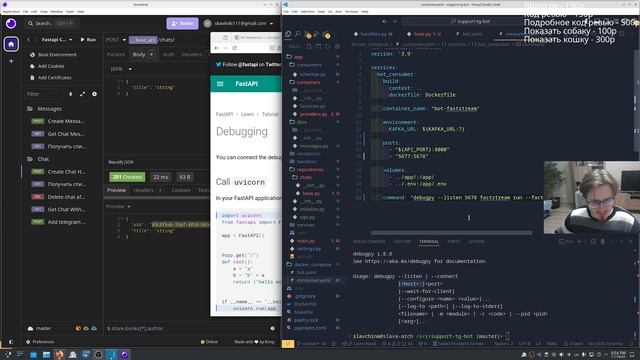Launch Firefox from the taskbar
Viewport: 640px width, 360px height.
[60, 354]
